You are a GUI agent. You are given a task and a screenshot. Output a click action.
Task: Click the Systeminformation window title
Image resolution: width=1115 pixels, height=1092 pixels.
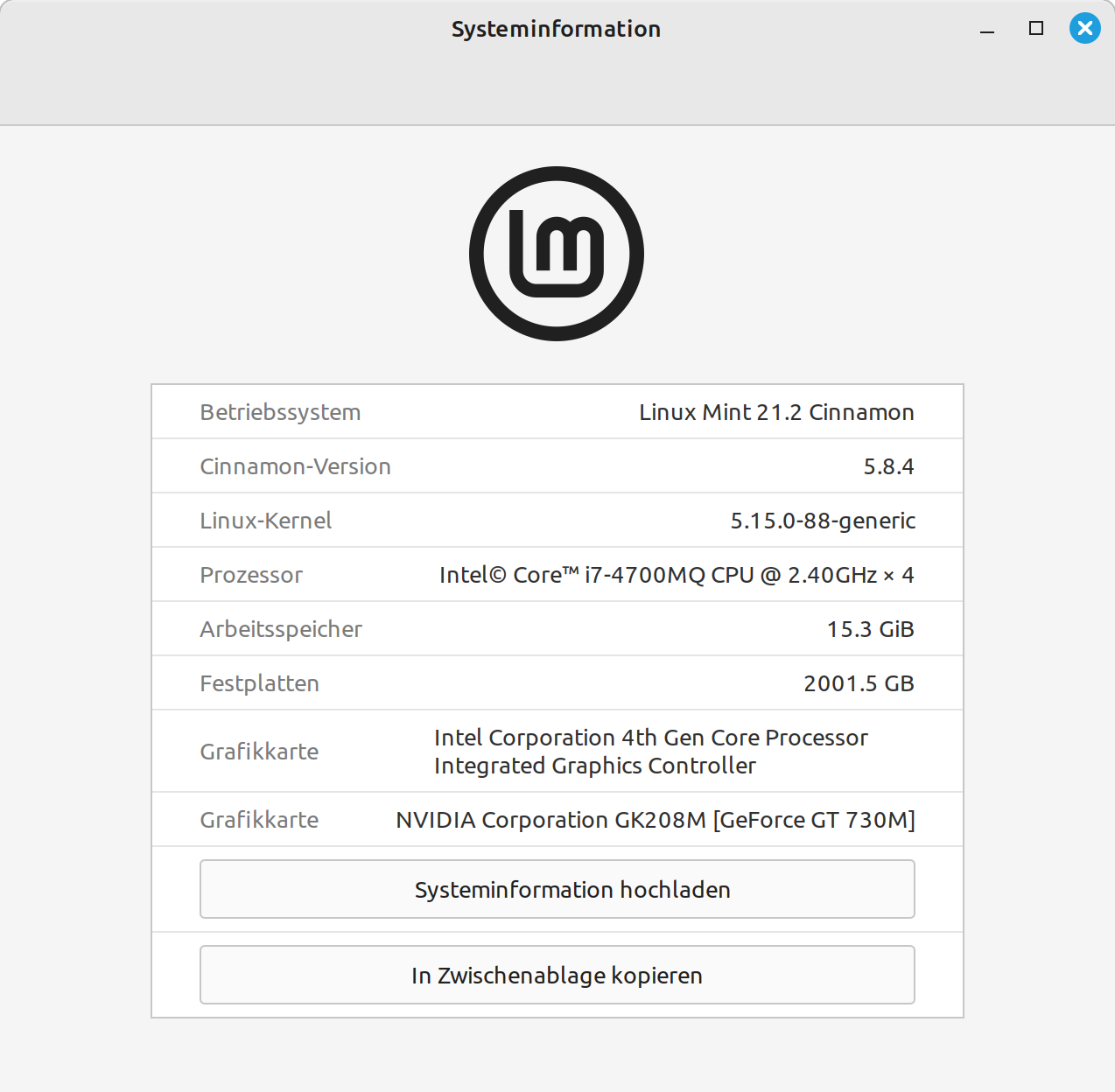(556, 29)
